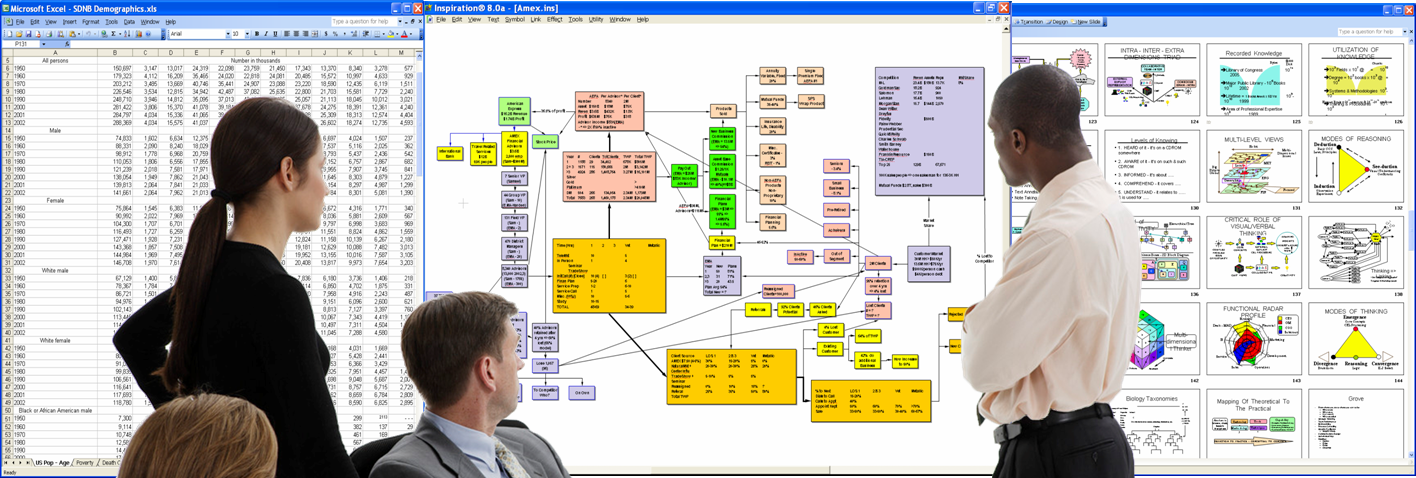This screenshot has width=1416, height=478.
Task: Toggle Italic formatting in Excel
Action: pyautogui.click(x=266, y=33)
